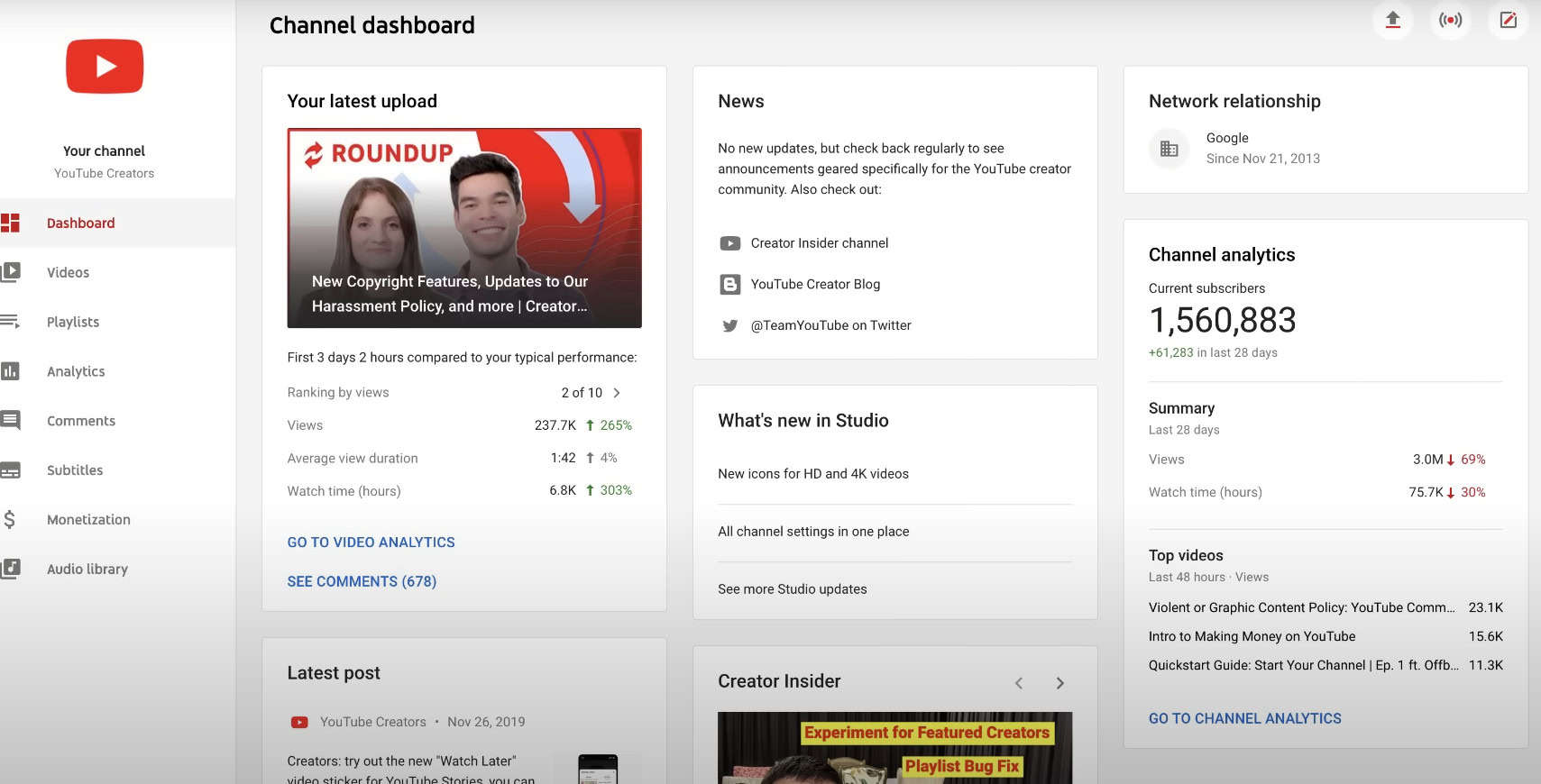Click Google network name text
1541x784 pixels.
[1227, 138]
